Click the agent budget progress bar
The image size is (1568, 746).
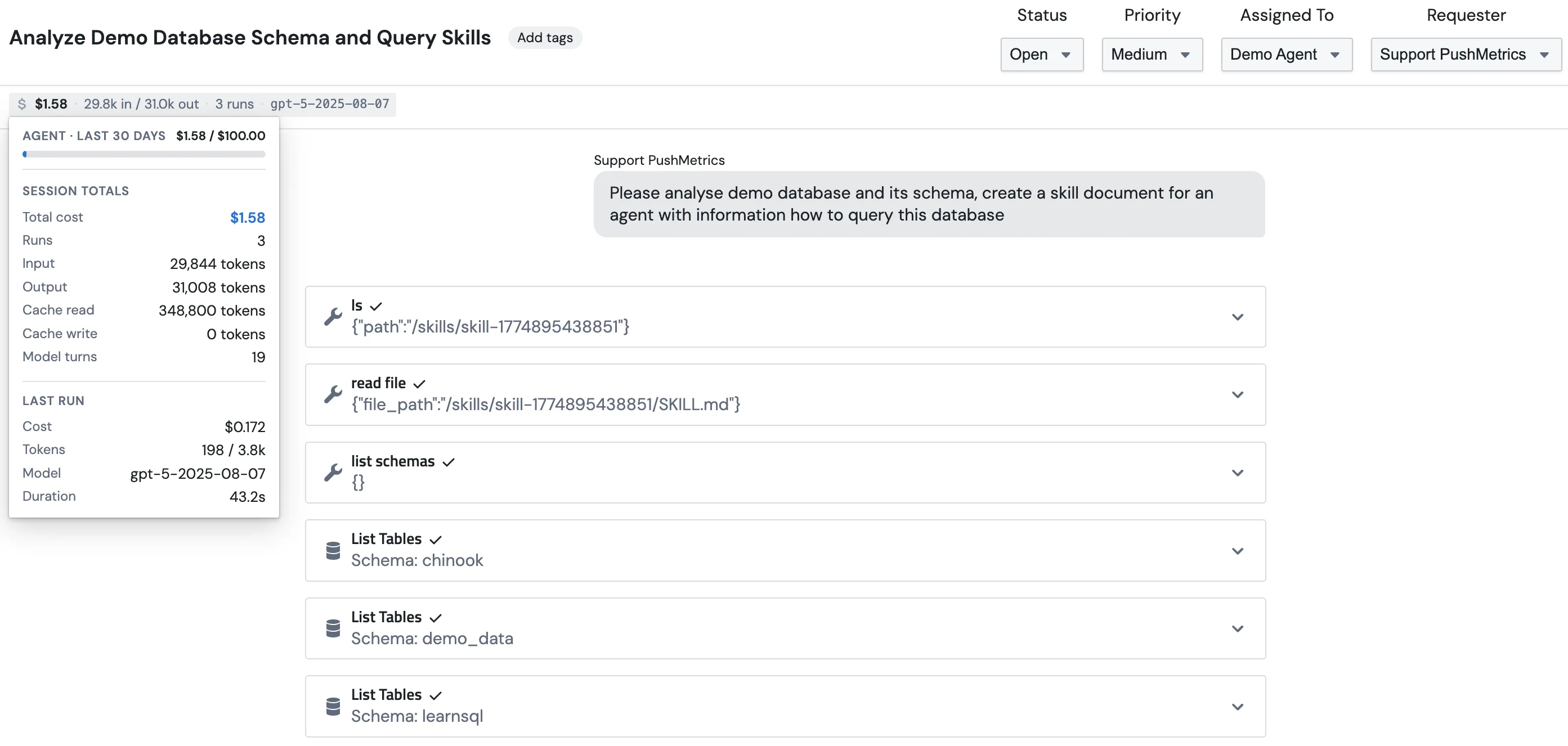144,155
